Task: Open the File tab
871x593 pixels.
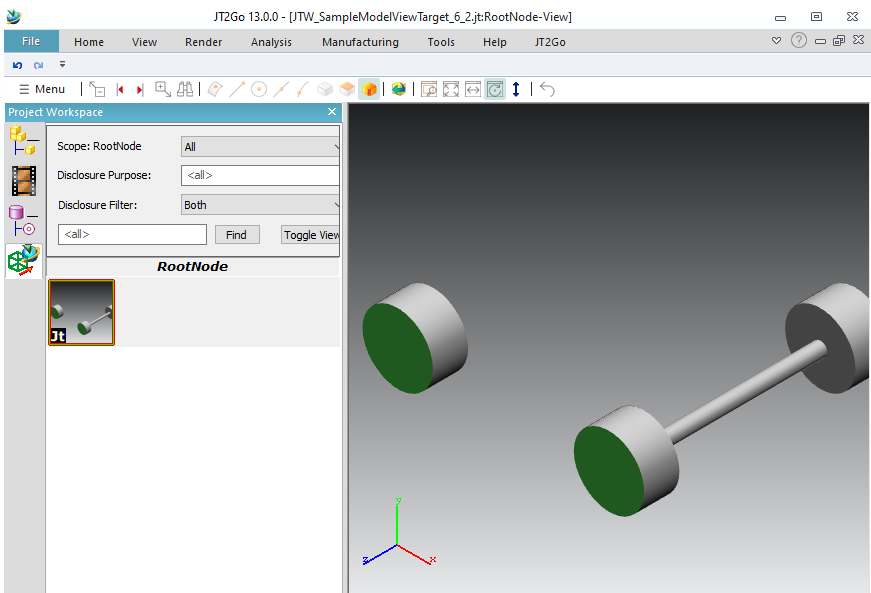Action: tap(31, 41)
